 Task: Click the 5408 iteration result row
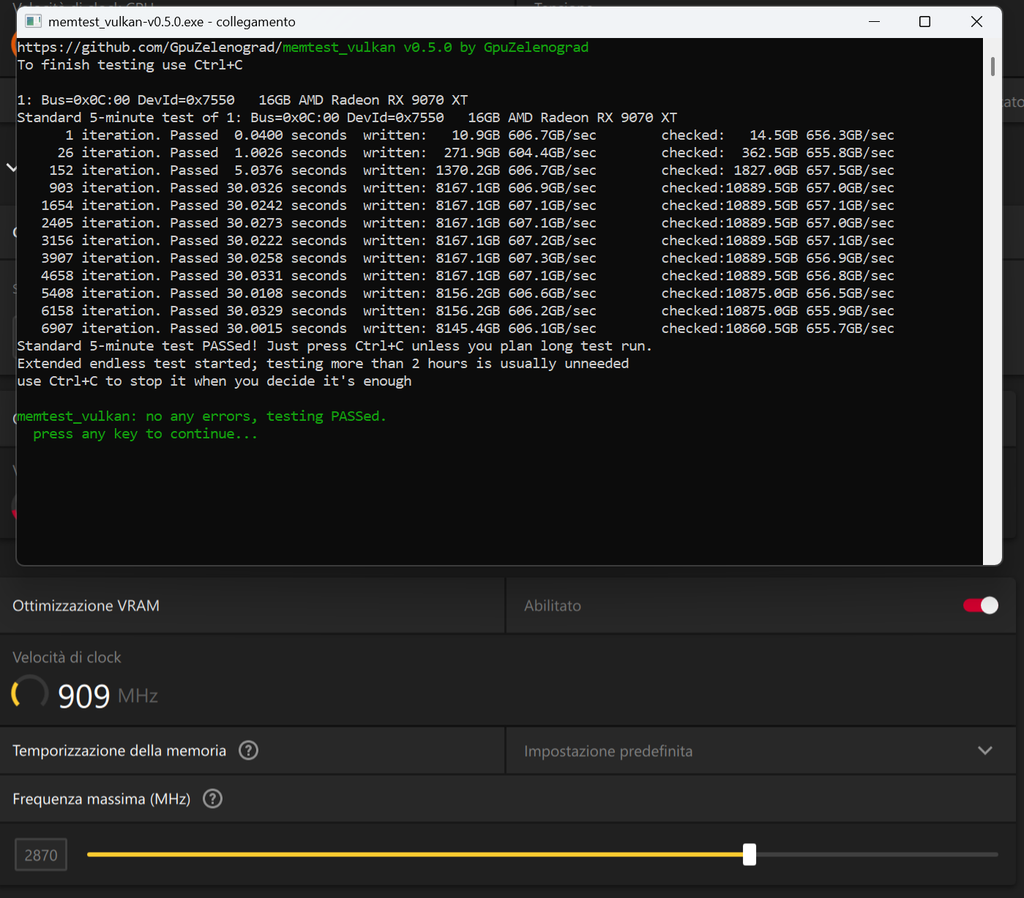[x=467, y=293]
